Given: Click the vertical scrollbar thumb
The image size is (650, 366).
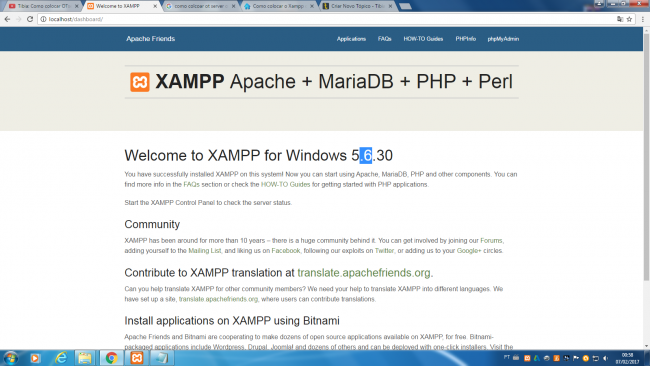Looking at the screenshot, I should pyautogui.click(x=646, y=157).
